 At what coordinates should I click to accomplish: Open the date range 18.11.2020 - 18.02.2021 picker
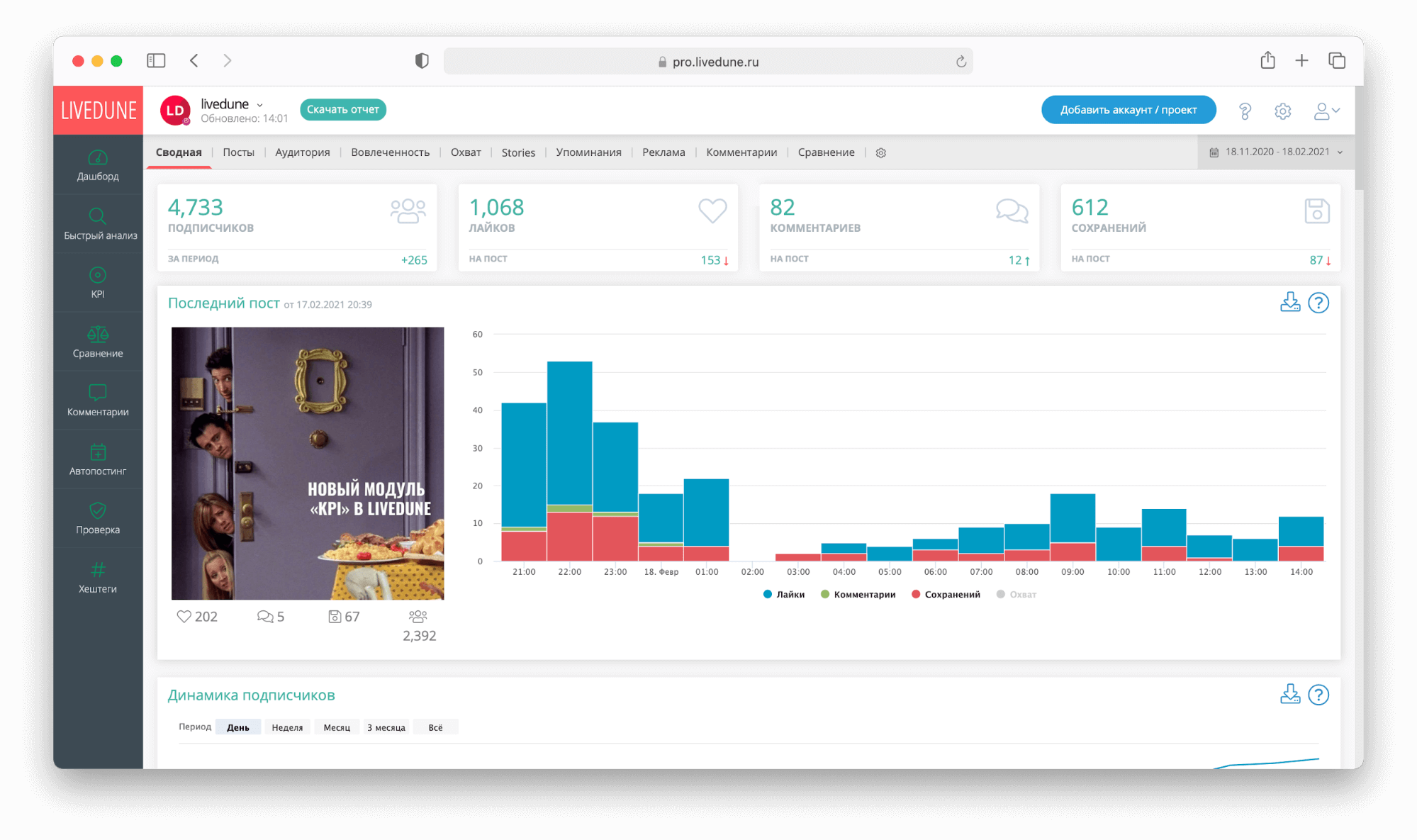[x=1276, y=152]
